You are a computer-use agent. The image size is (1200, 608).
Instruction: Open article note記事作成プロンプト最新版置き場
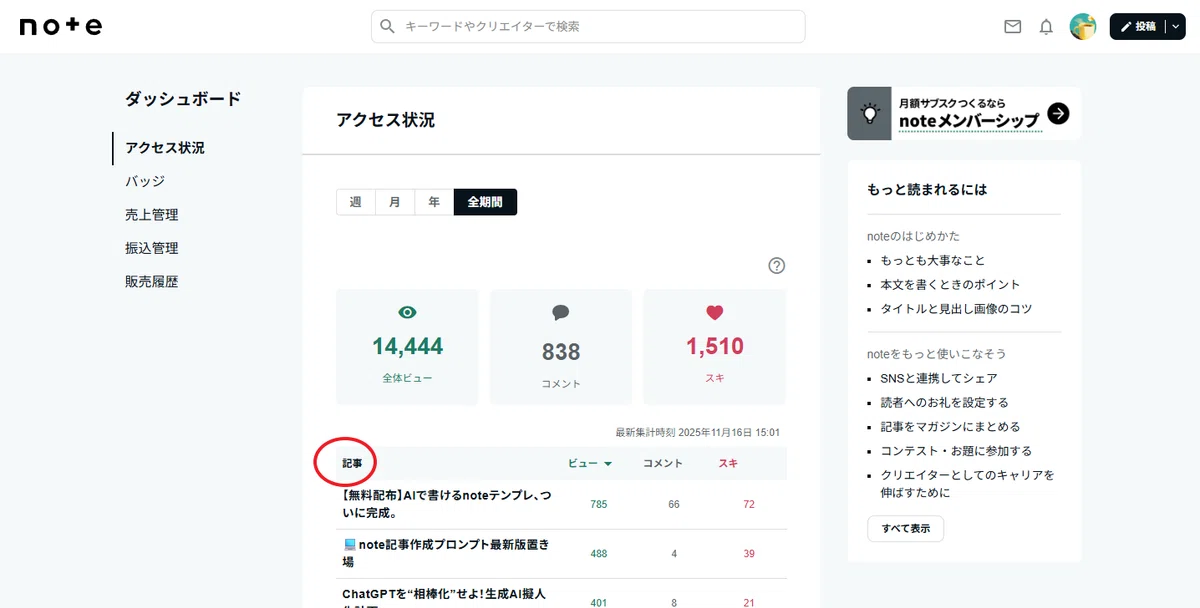[446, 553]
